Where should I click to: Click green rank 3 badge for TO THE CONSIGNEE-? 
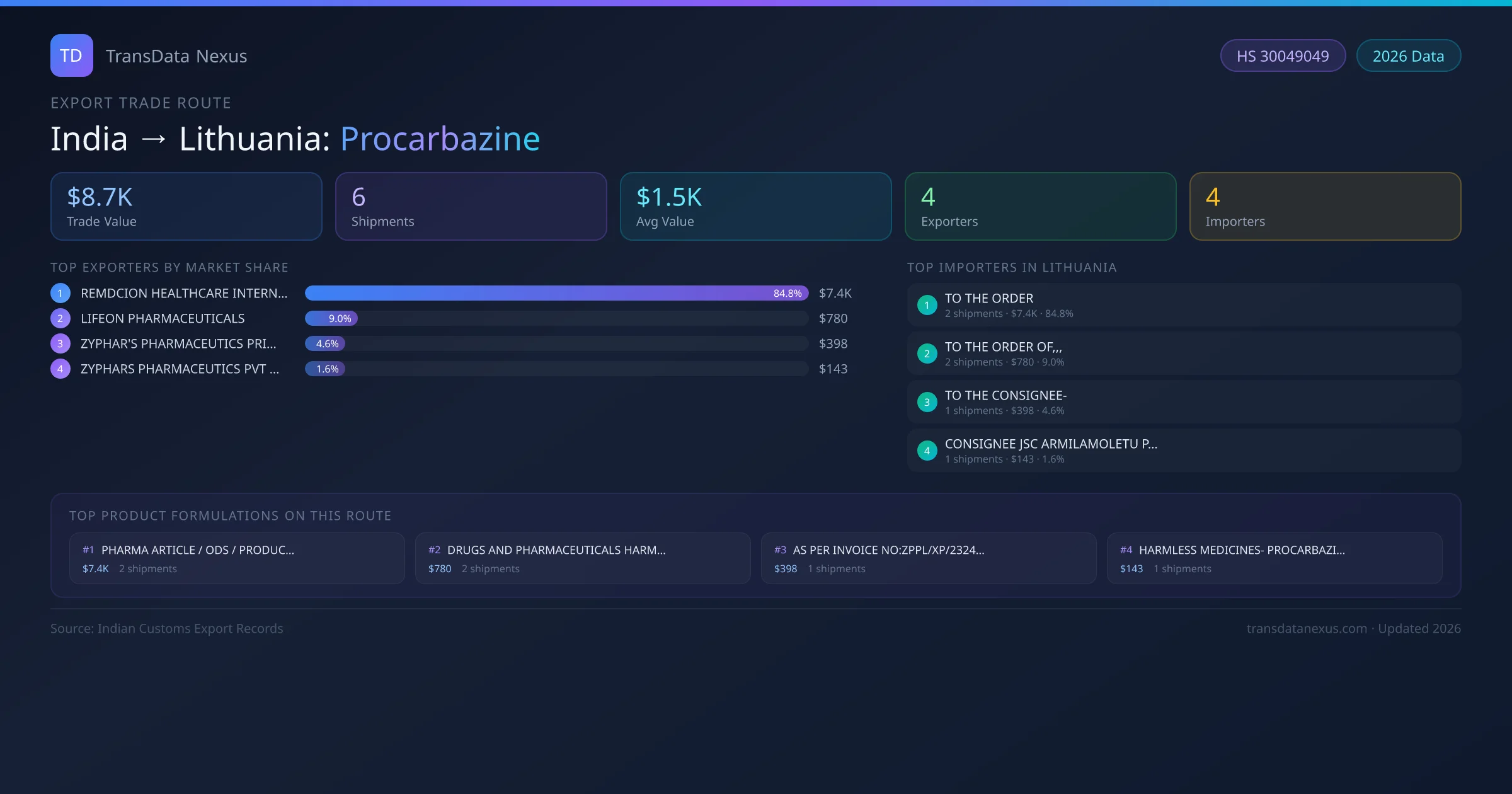point(927,402)
